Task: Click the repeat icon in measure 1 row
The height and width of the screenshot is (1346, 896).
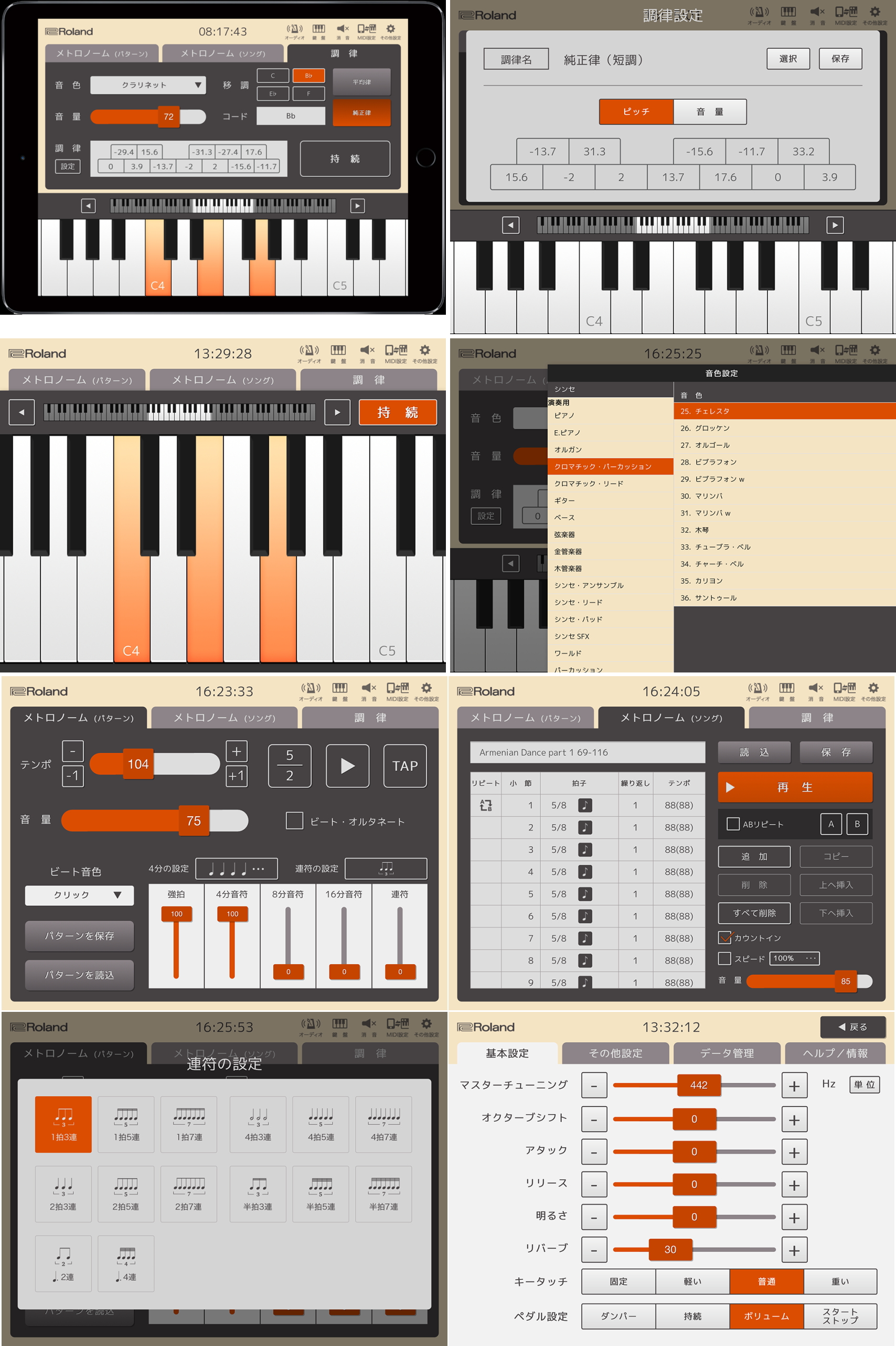Action: pyautogui.click(x=486, y=805)
